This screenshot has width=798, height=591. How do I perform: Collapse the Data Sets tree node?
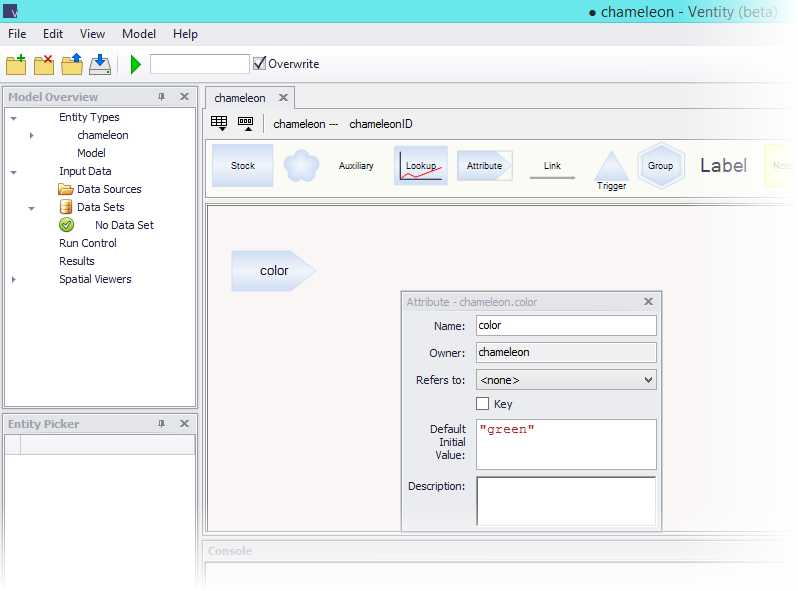pos(32,208)
